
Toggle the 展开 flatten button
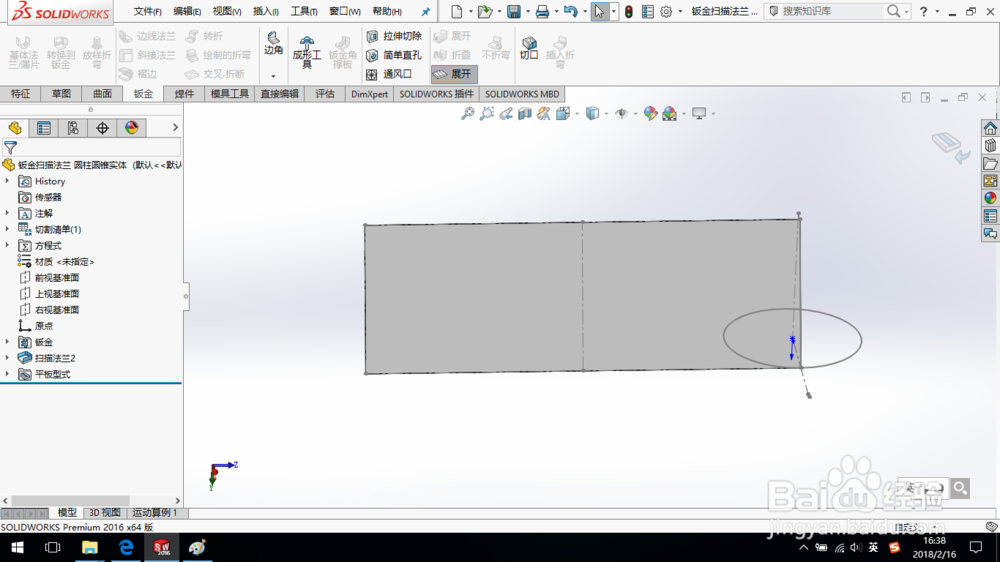pyautogui.click(x=454, y=74)
